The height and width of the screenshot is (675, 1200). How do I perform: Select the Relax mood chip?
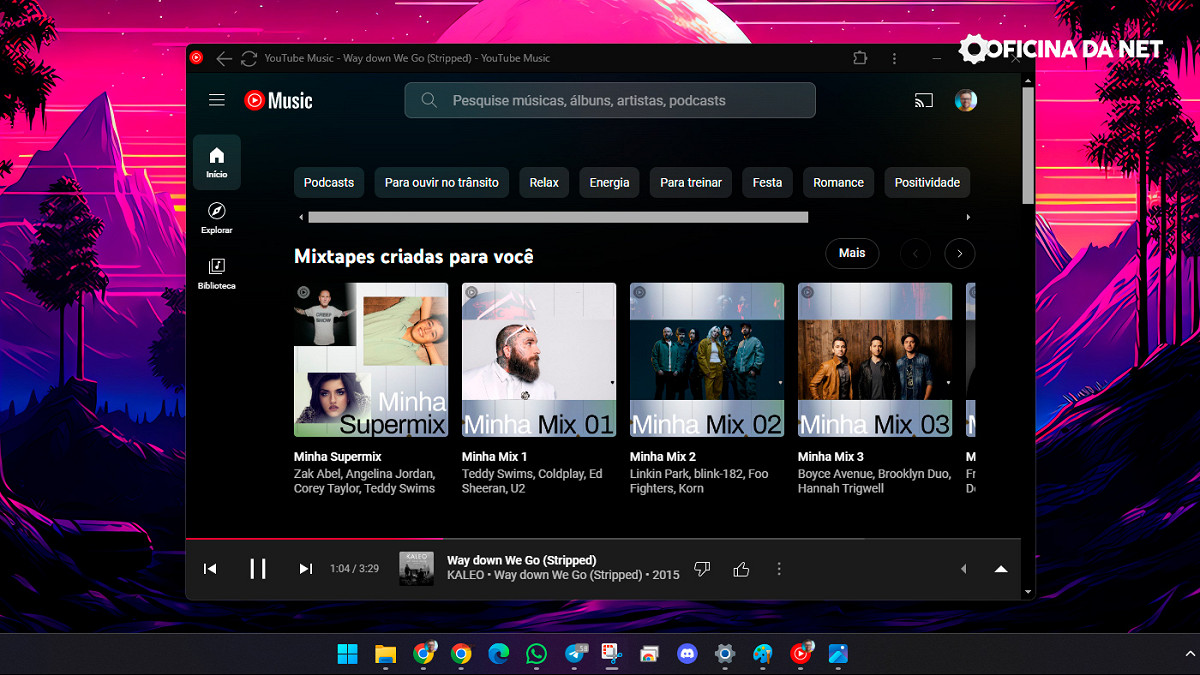pyautogui.click(x=544, y=182)
